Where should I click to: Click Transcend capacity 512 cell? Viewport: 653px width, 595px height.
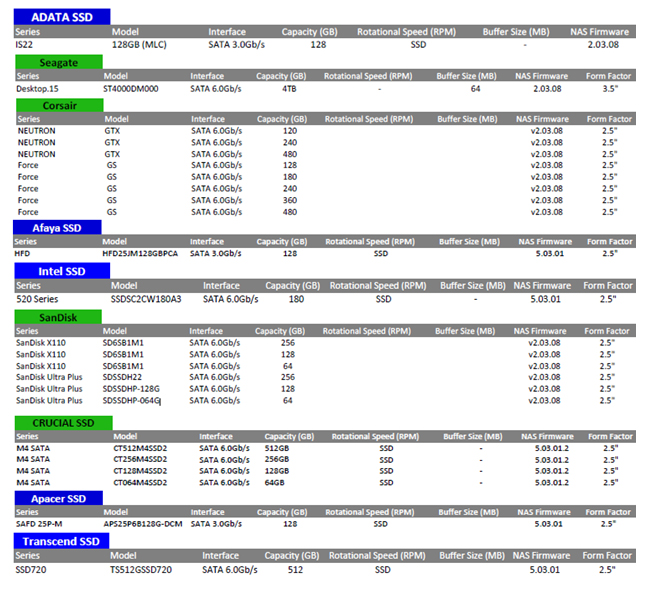click(295, 570)
